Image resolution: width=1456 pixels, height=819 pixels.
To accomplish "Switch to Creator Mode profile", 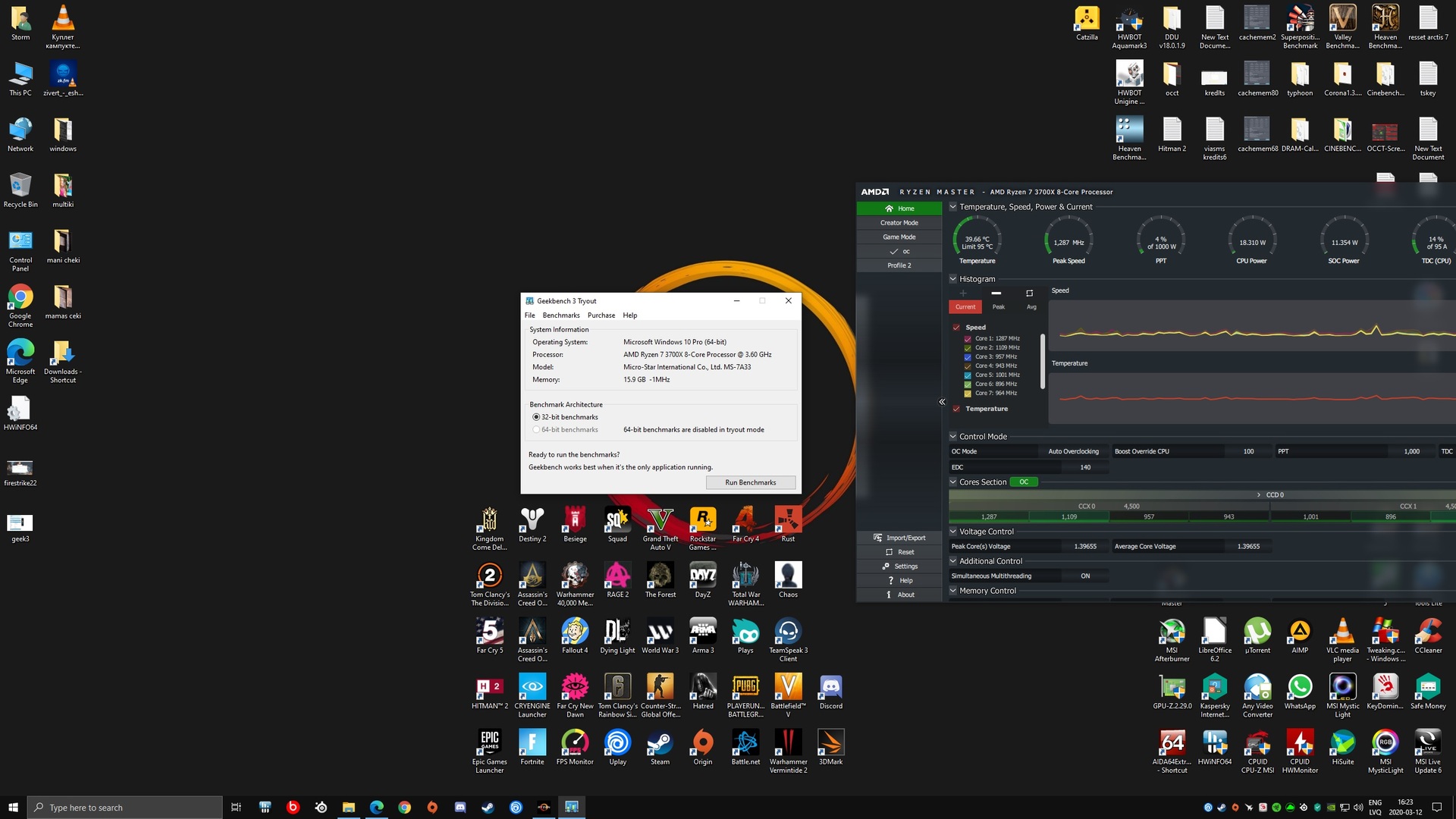I will 899,223.
